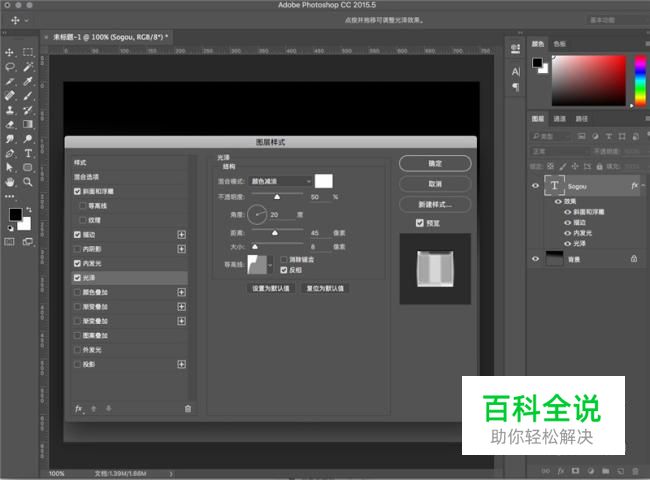The height and width of the screenshot is (480, 650).
Task: Select the Brush tool
Action: (27, 96)
